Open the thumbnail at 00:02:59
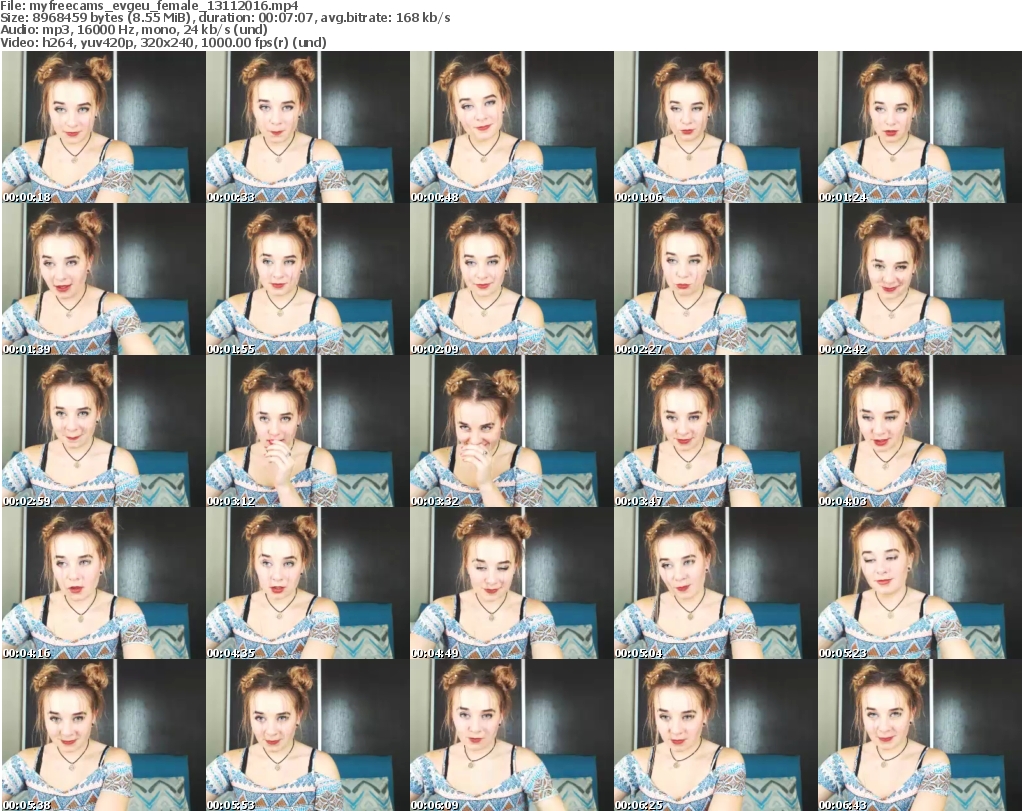Screen dimensions: 1024x811 (103, 432)
